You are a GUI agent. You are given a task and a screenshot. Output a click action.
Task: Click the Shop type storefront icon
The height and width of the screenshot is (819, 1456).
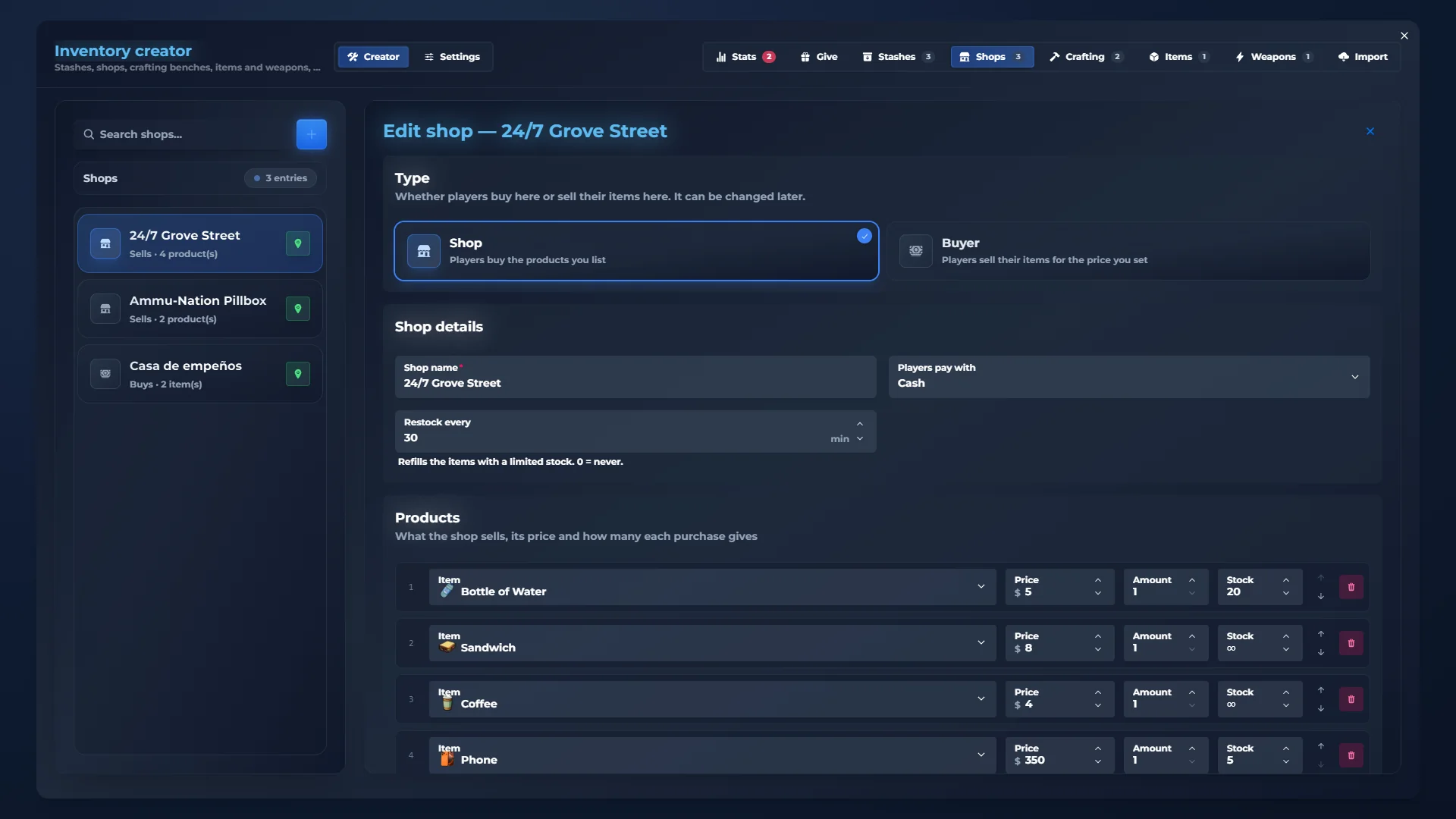click(x=424, y=251)
